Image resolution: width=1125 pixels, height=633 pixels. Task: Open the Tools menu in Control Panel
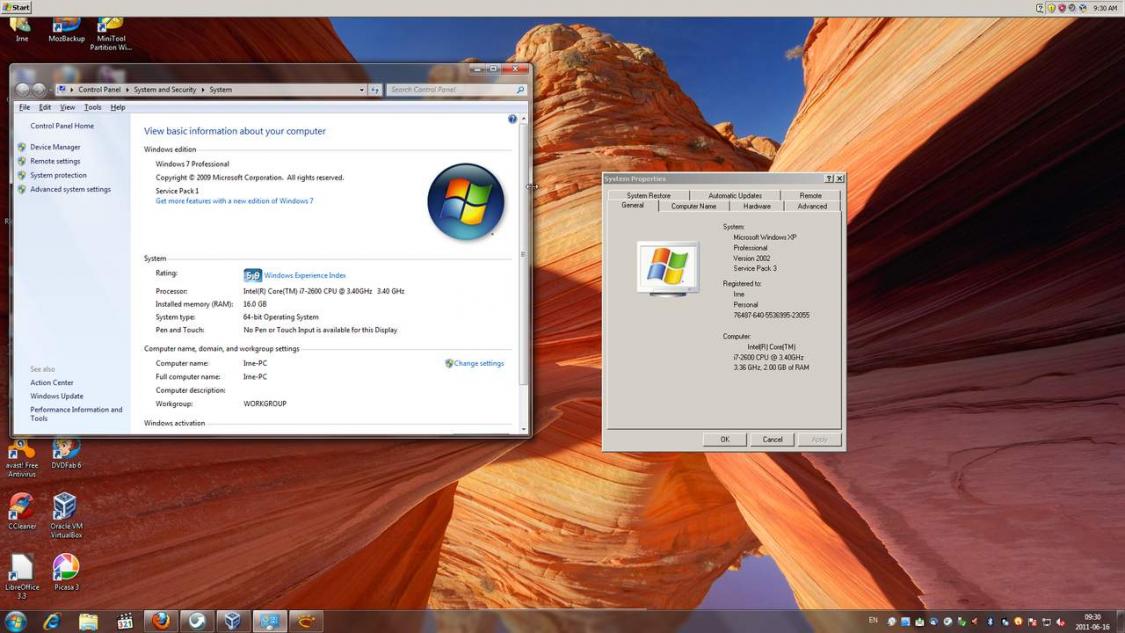coord(93,108)
